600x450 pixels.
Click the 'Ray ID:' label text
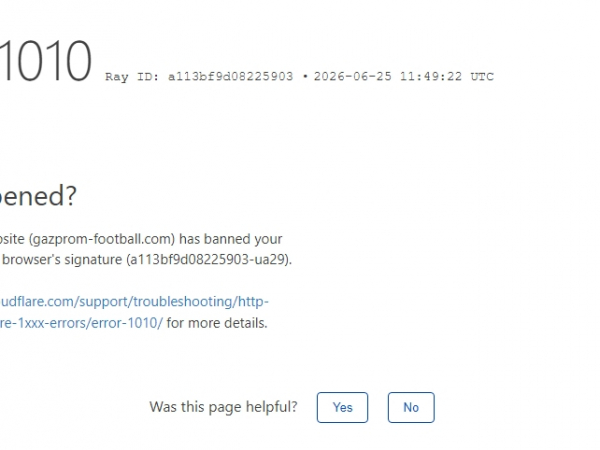(x=132, y=77)
